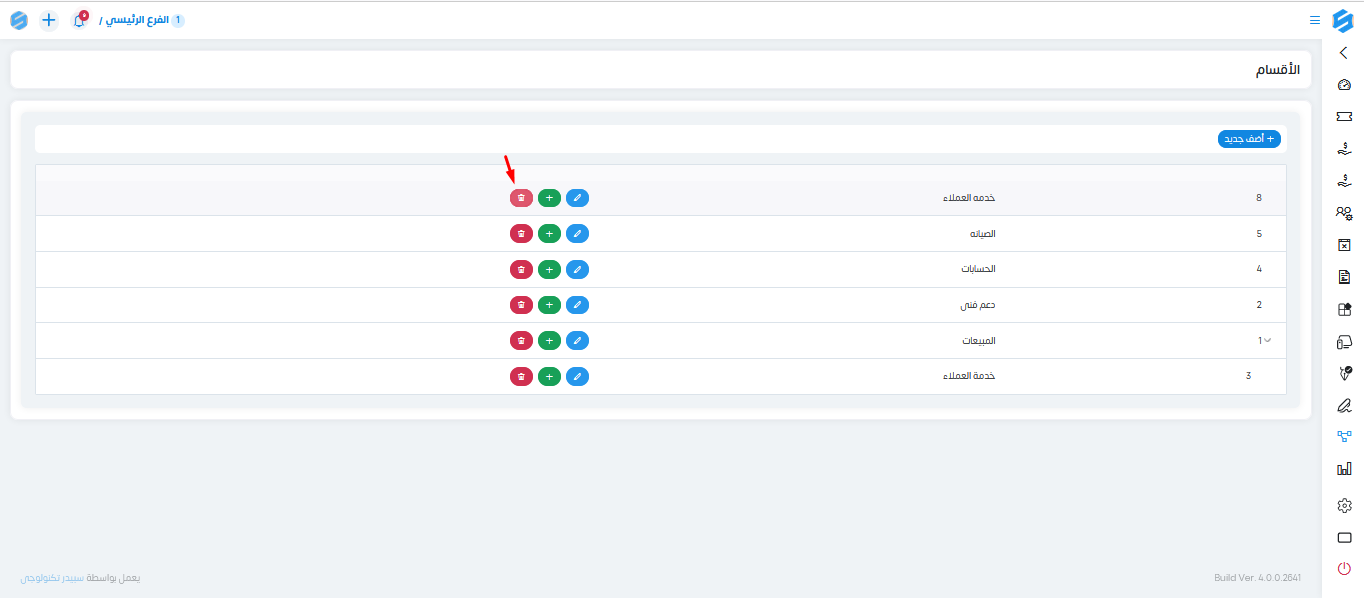Click the خدمة العملاء name in row 3
Screen dimensions: 1364x598
tap(969, 377)
